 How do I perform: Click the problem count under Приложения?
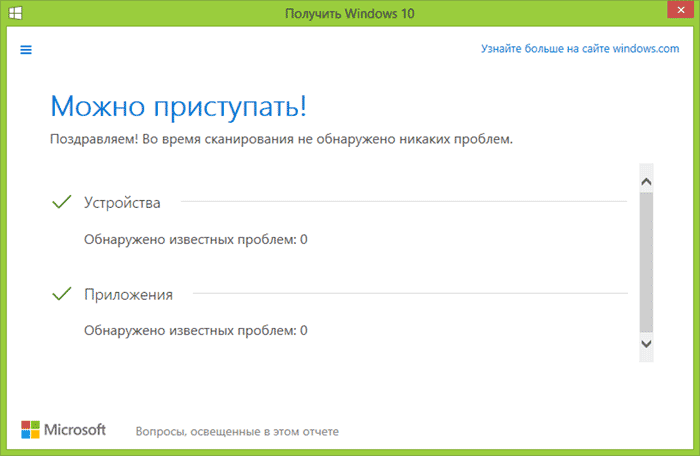pos(195,330)
